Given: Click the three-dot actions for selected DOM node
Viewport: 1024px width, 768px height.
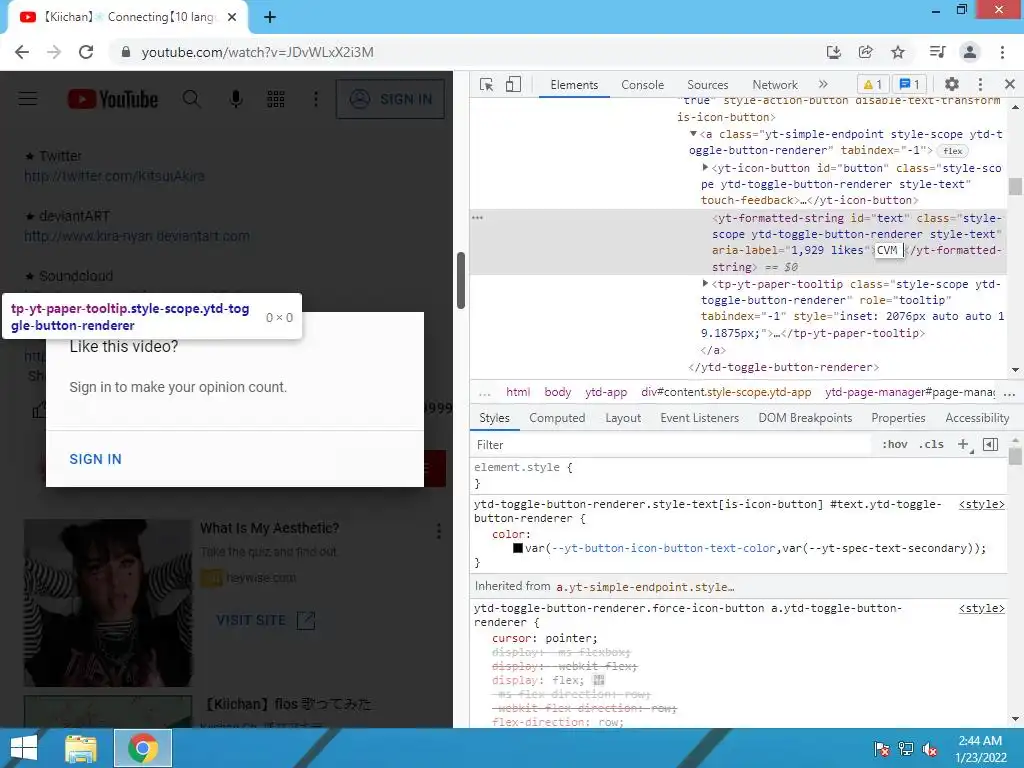Looking at the screenshot, I should 478,217.
